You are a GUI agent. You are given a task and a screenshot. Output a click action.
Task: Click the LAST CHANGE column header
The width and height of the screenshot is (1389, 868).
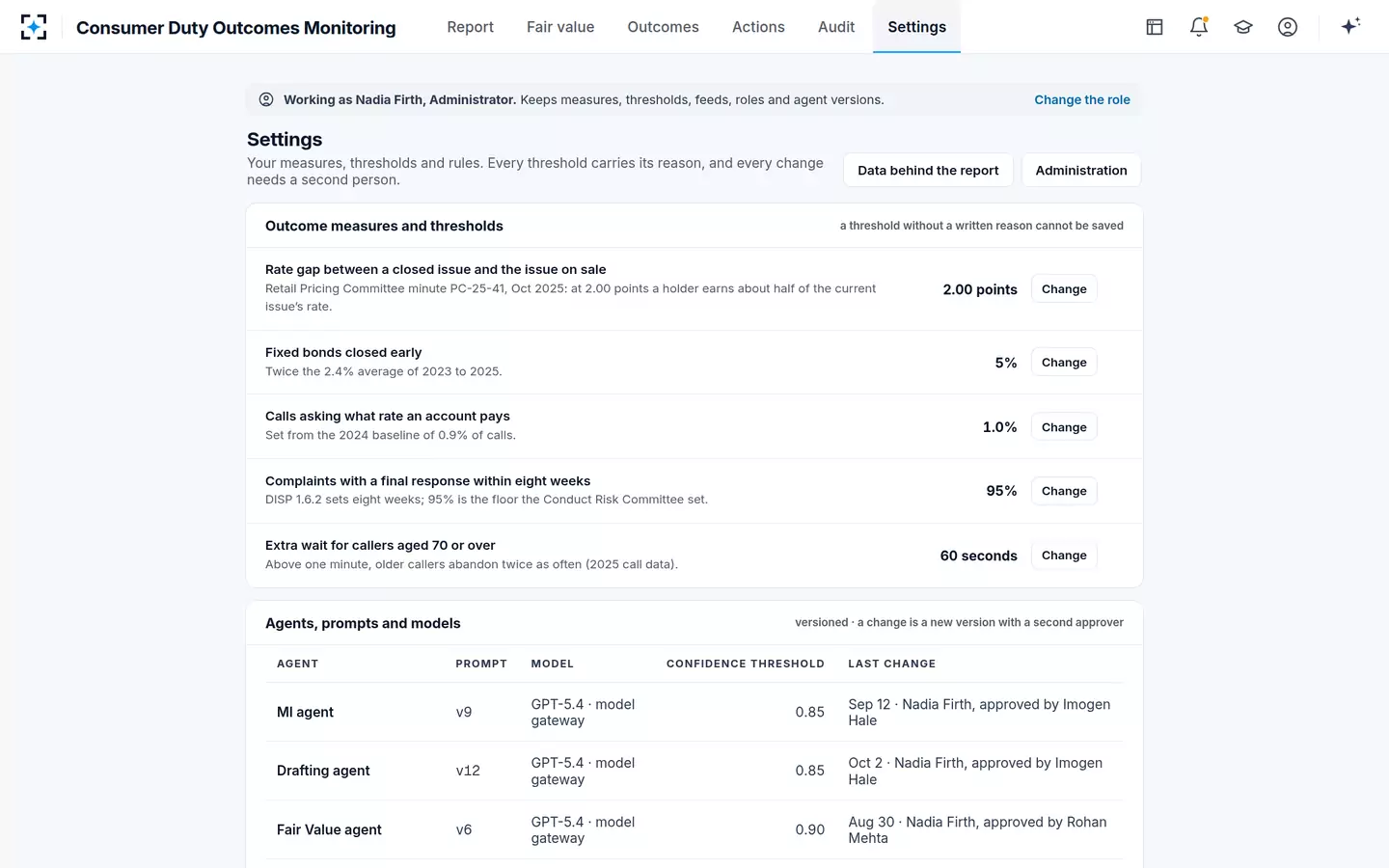coord(892,664)
